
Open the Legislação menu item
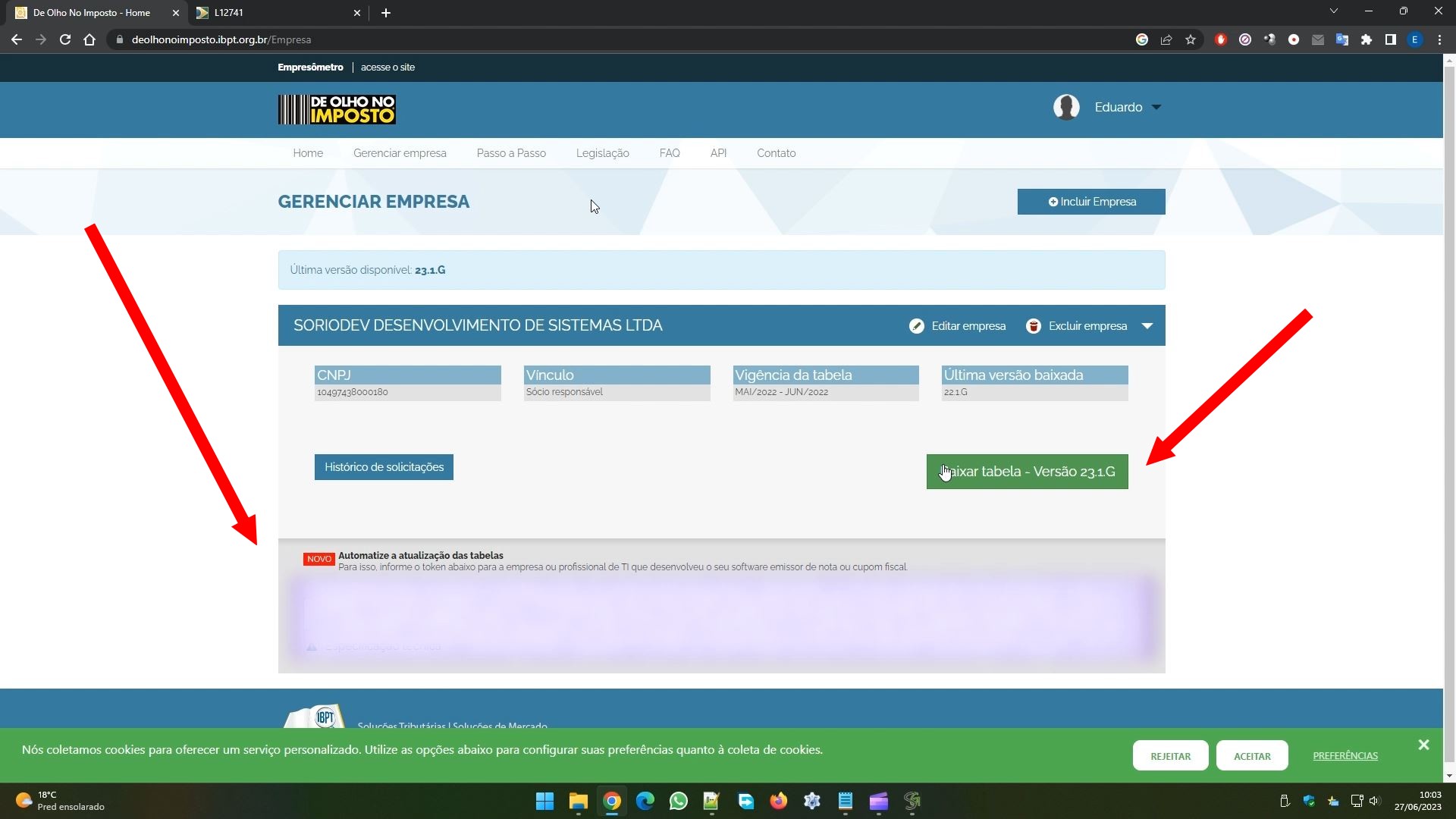tap(603, 153)
